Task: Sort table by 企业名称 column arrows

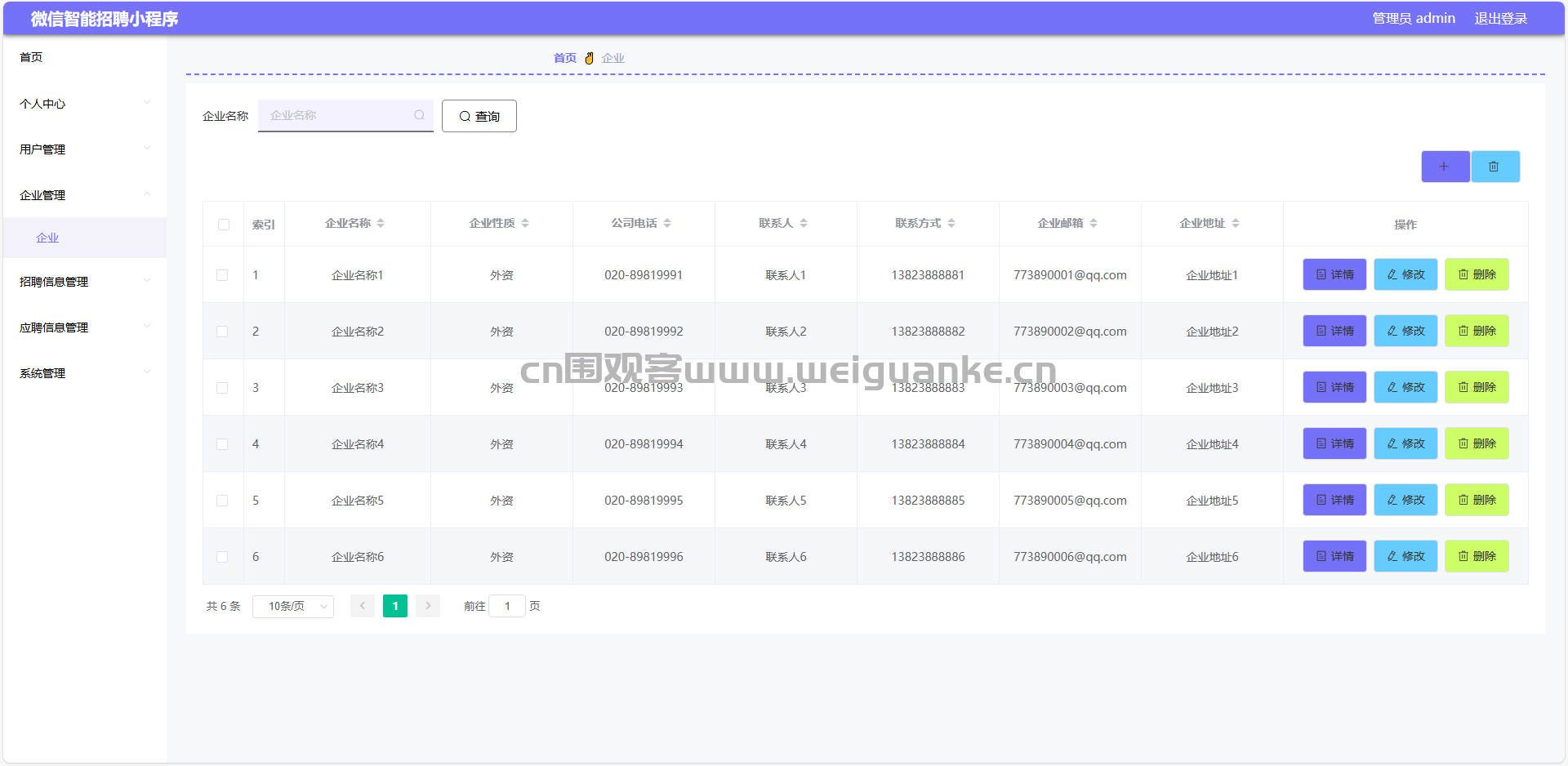Action: click(x=381, y=223)
